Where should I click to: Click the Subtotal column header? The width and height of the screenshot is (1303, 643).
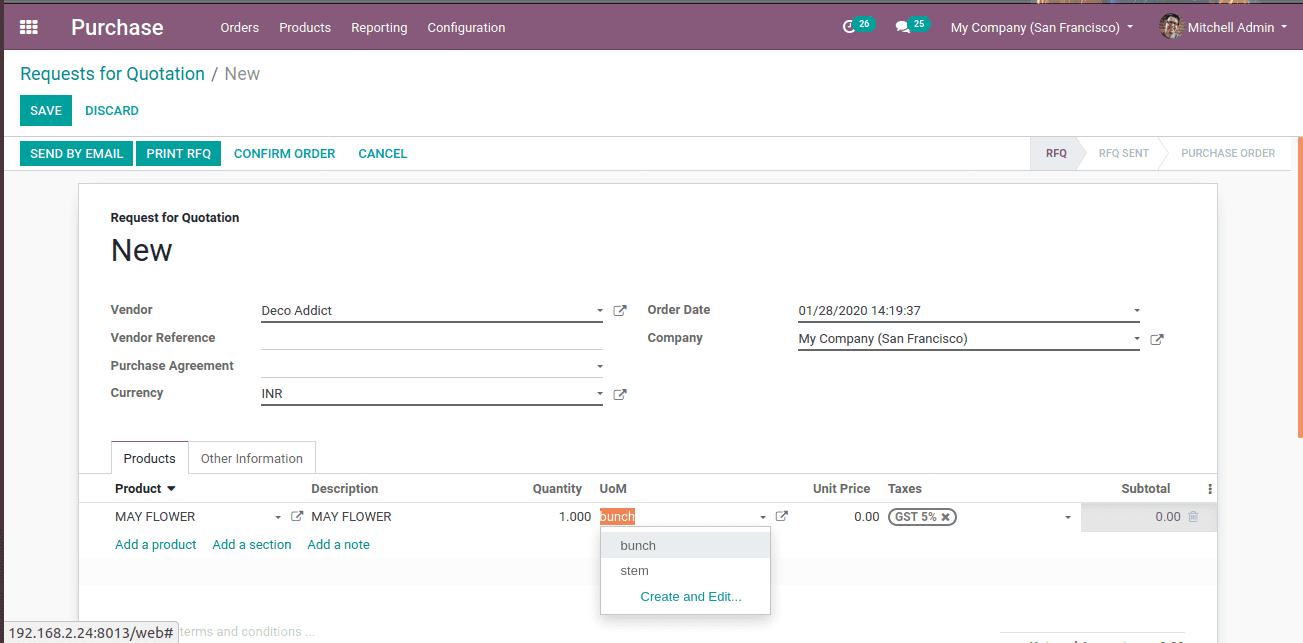(1145, 489)
